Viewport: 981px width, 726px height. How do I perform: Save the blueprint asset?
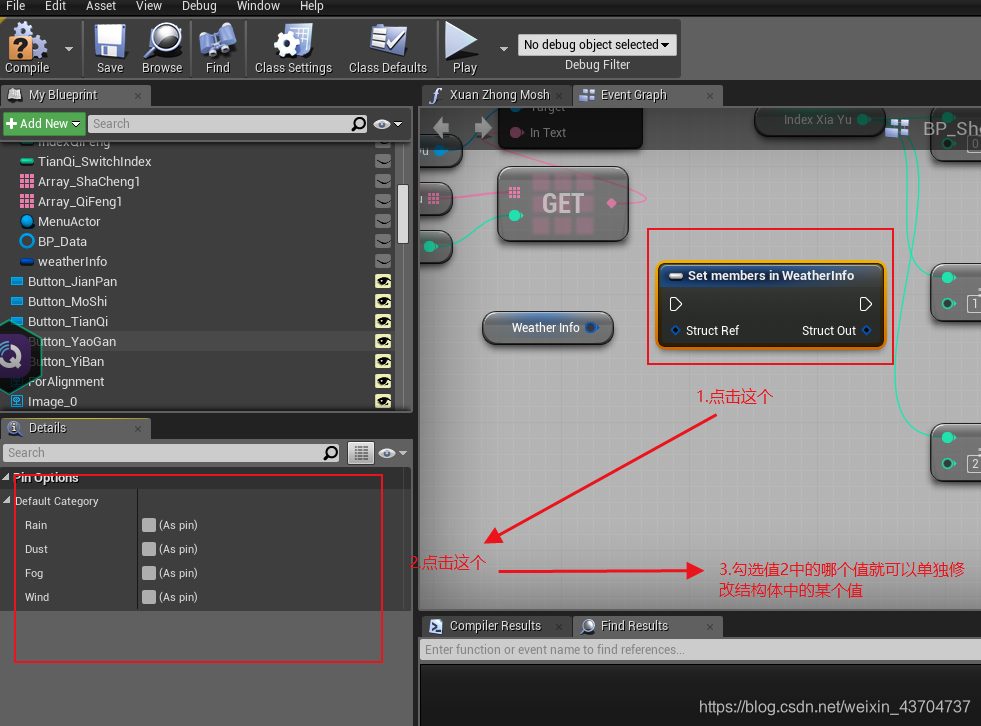pyautogui.click(x=110, y=48)
